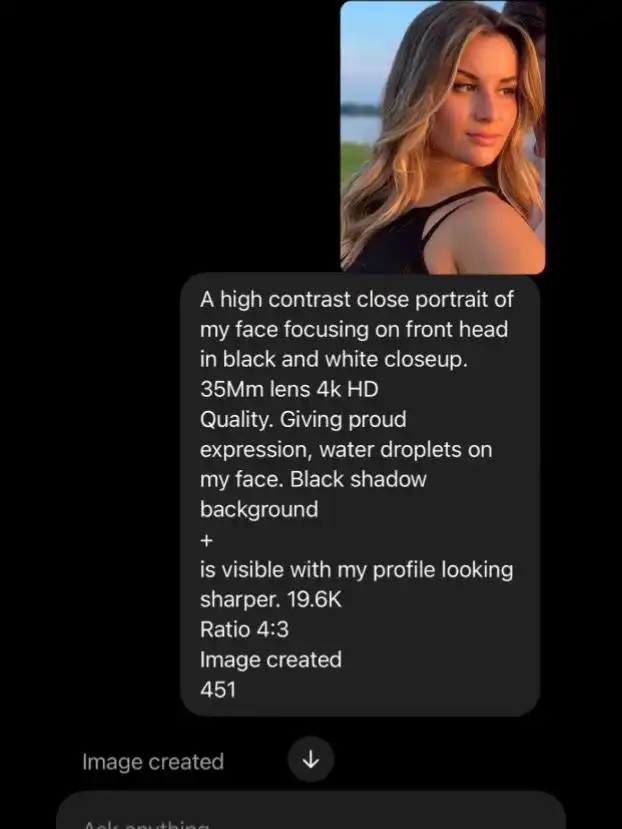The height and width of the screenshot is (829, 622).
Task: Select the 35Mm lens 4k HD line
Action: (289, 389)
